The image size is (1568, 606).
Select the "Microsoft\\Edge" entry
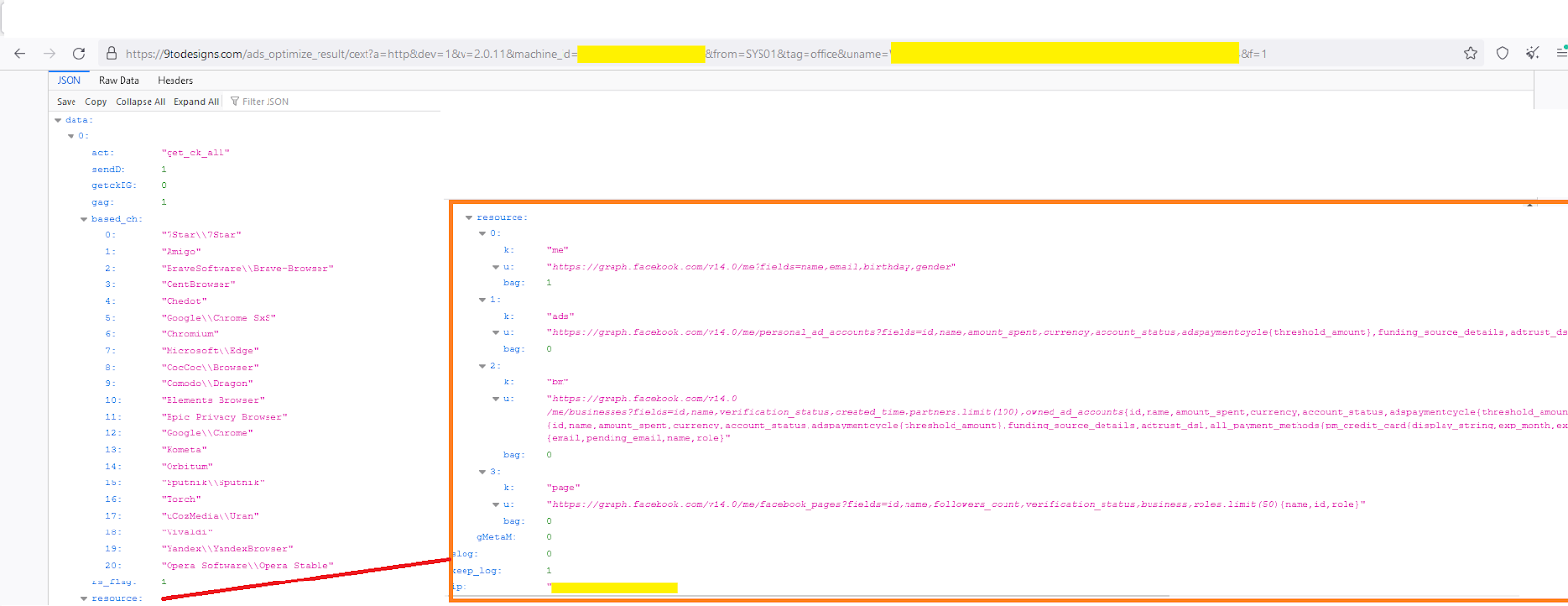click(210, 350)
